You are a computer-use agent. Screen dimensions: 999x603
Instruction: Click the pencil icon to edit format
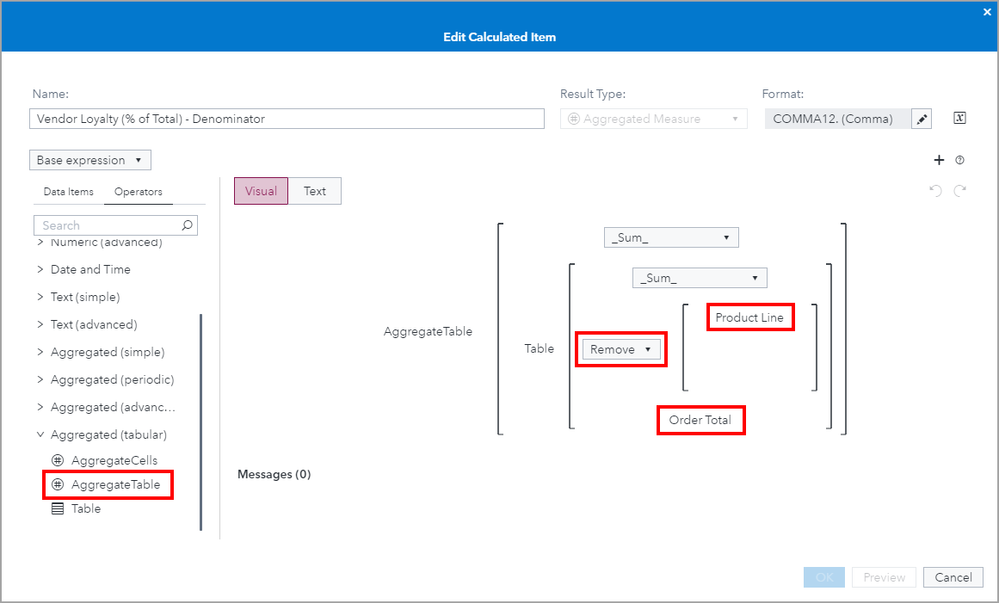(923, 119)
